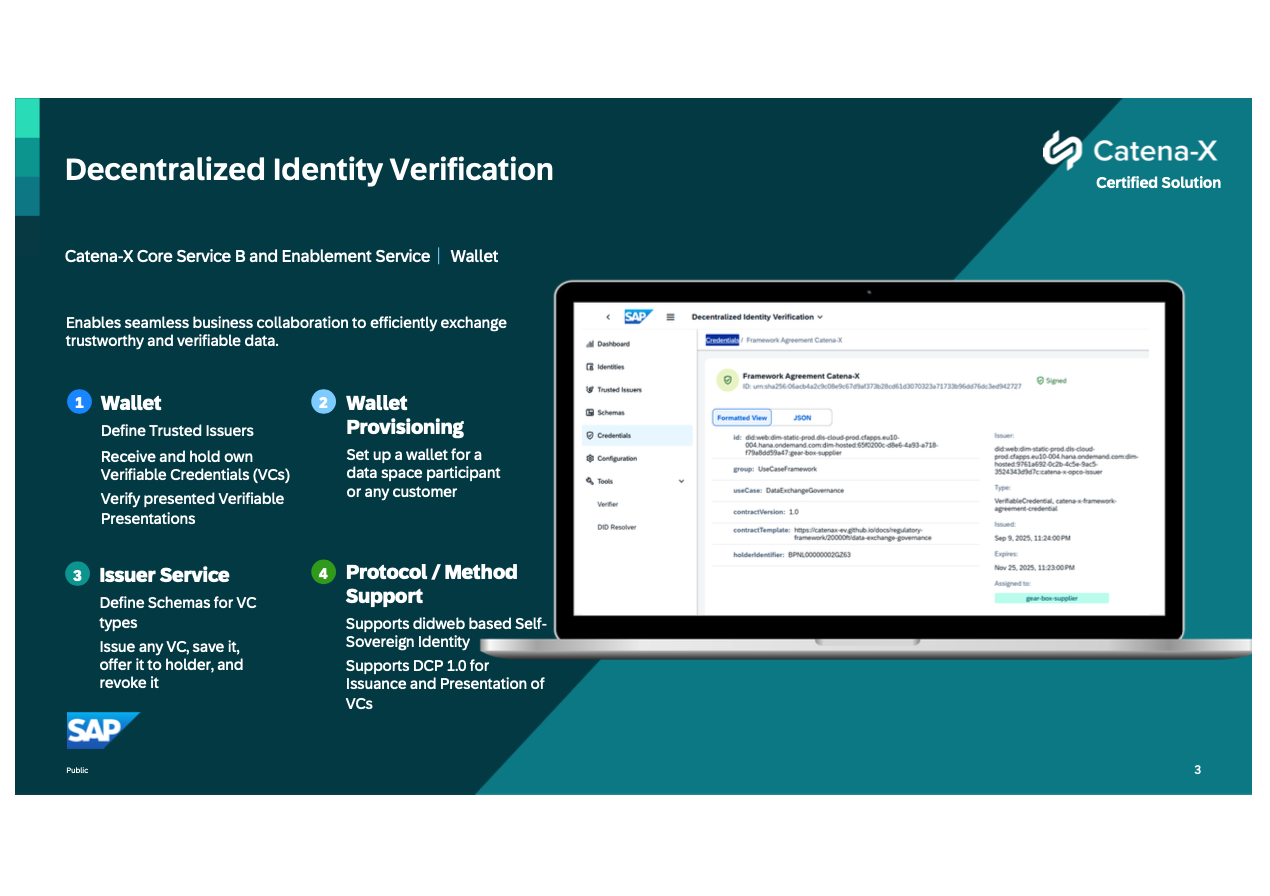
Task: Open the hamburger menu in the app header
Action: (x=670, y=317)
